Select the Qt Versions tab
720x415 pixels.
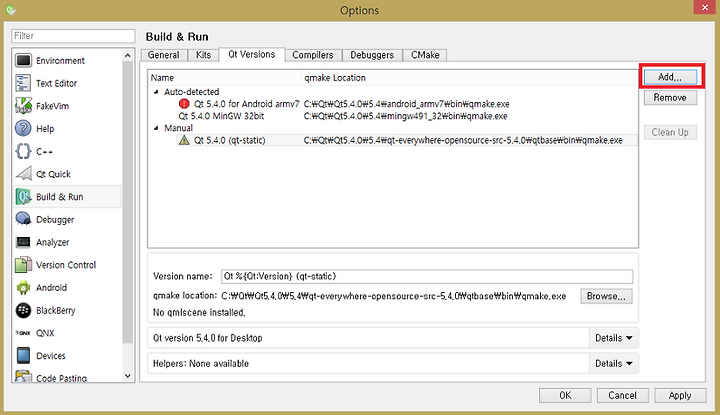252,54
